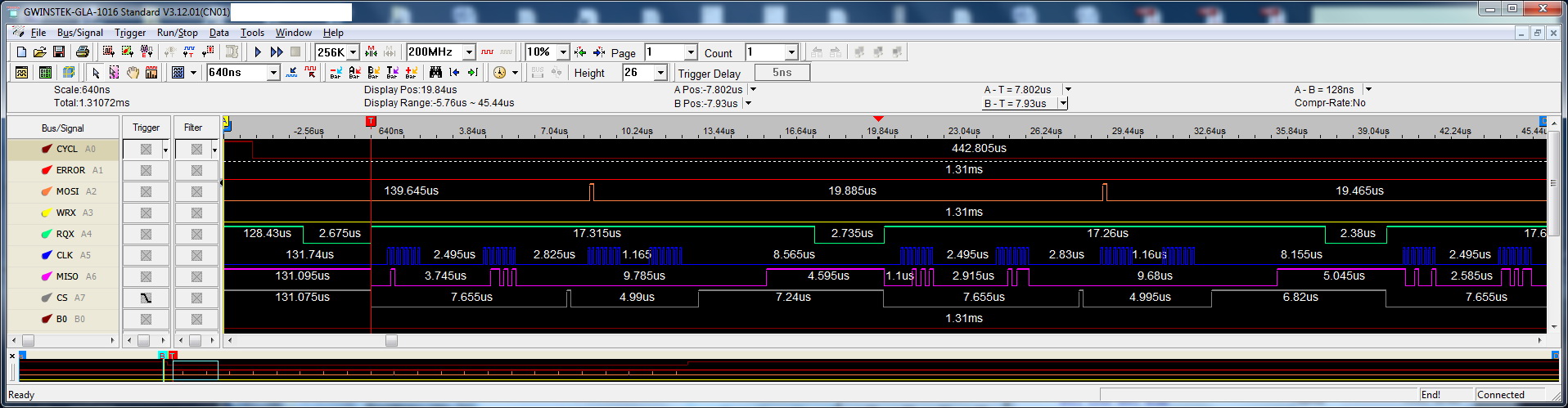Open the Bus/Signal menu

point(79,33)
